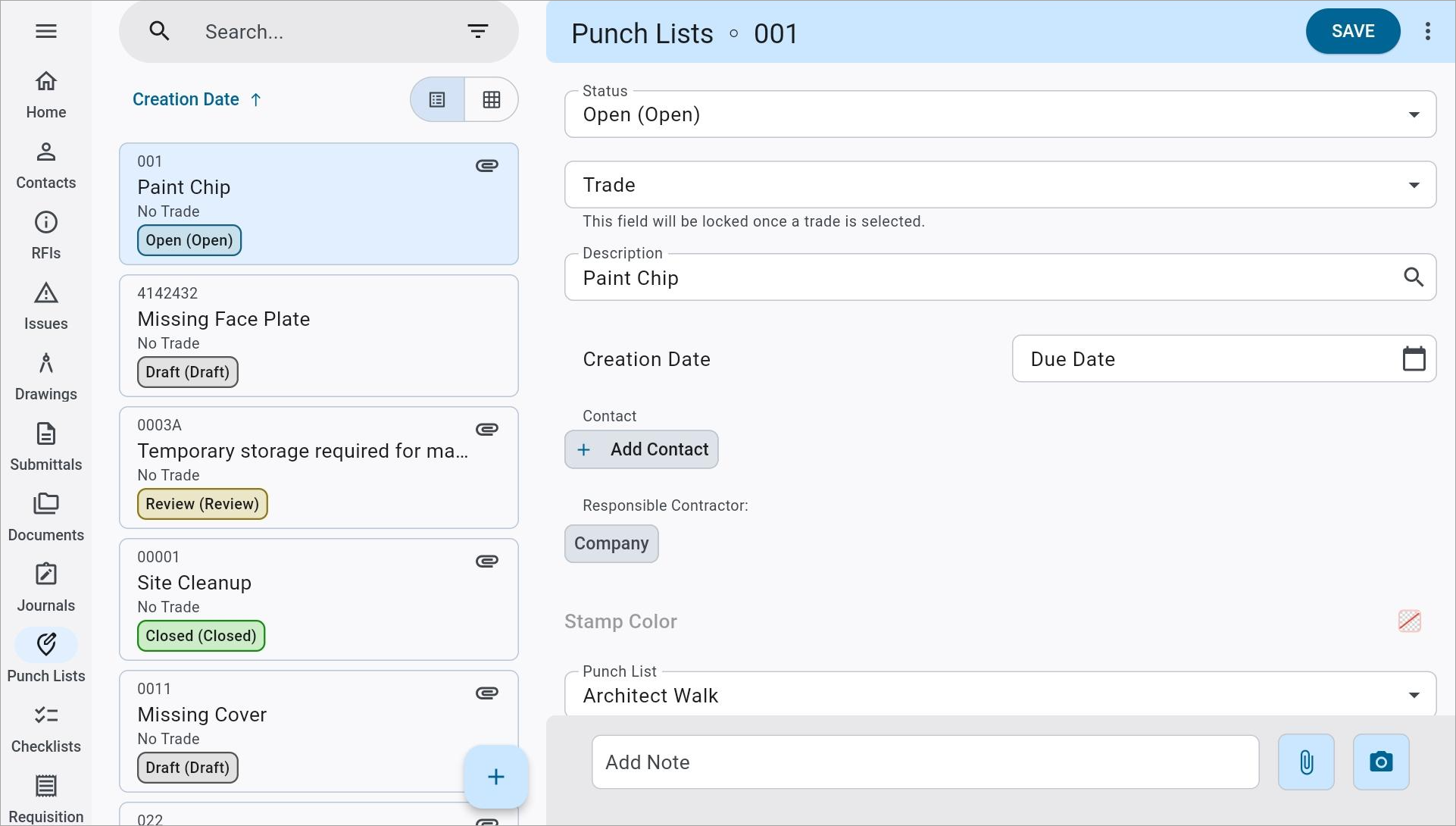
Task: Click the Closed (Closed) status badge
Action: coord(201,636)
